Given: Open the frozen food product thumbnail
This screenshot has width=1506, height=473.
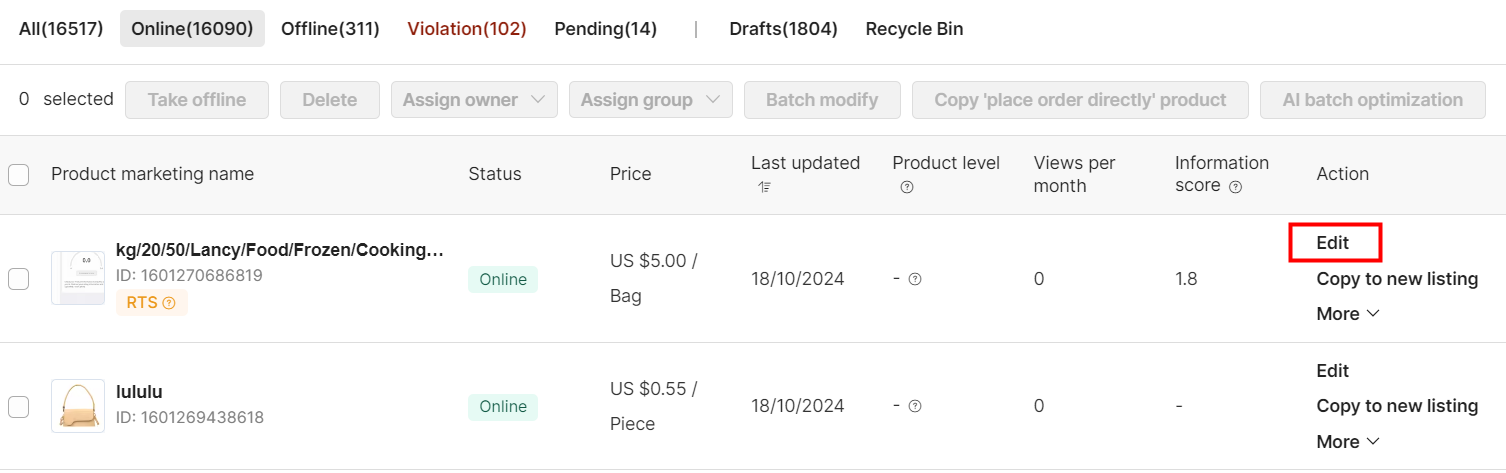Looking at the screenshot, I should coord(78,278).
